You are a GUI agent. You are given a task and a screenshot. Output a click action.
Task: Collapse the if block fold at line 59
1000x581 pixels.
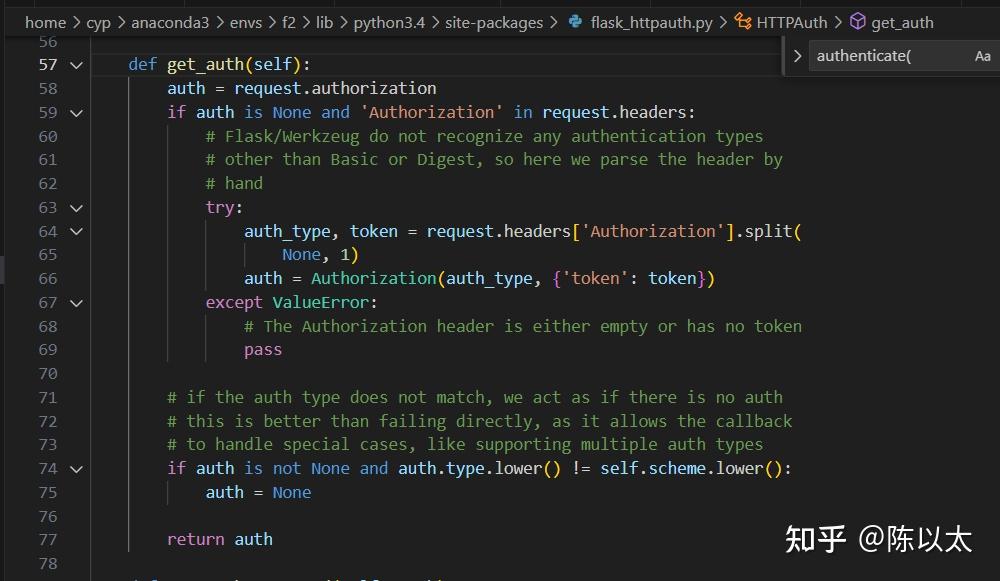[x=75, y=112]
